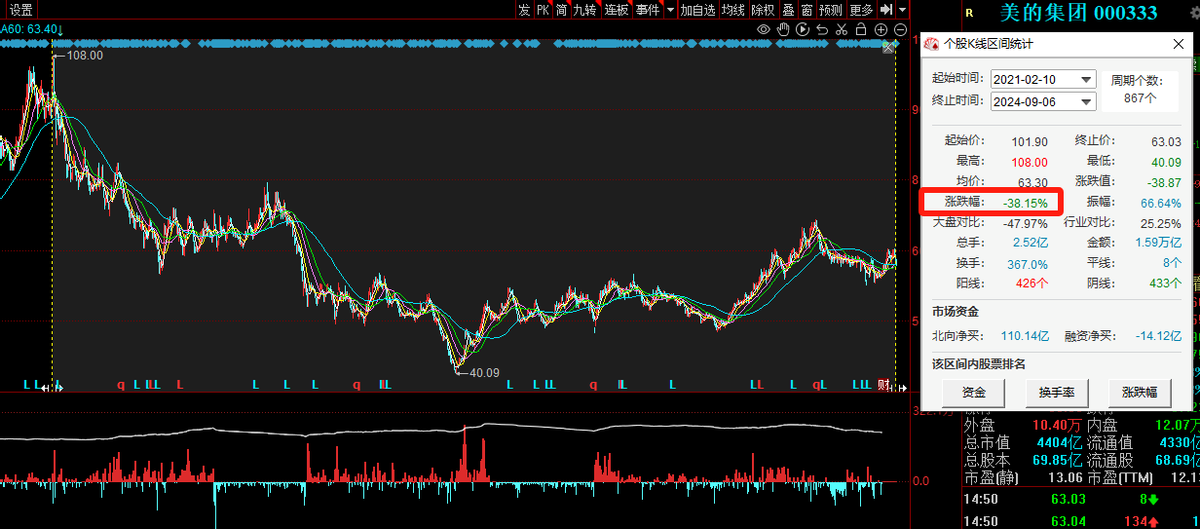Click the replay playback icon

[x=803, y=29]
